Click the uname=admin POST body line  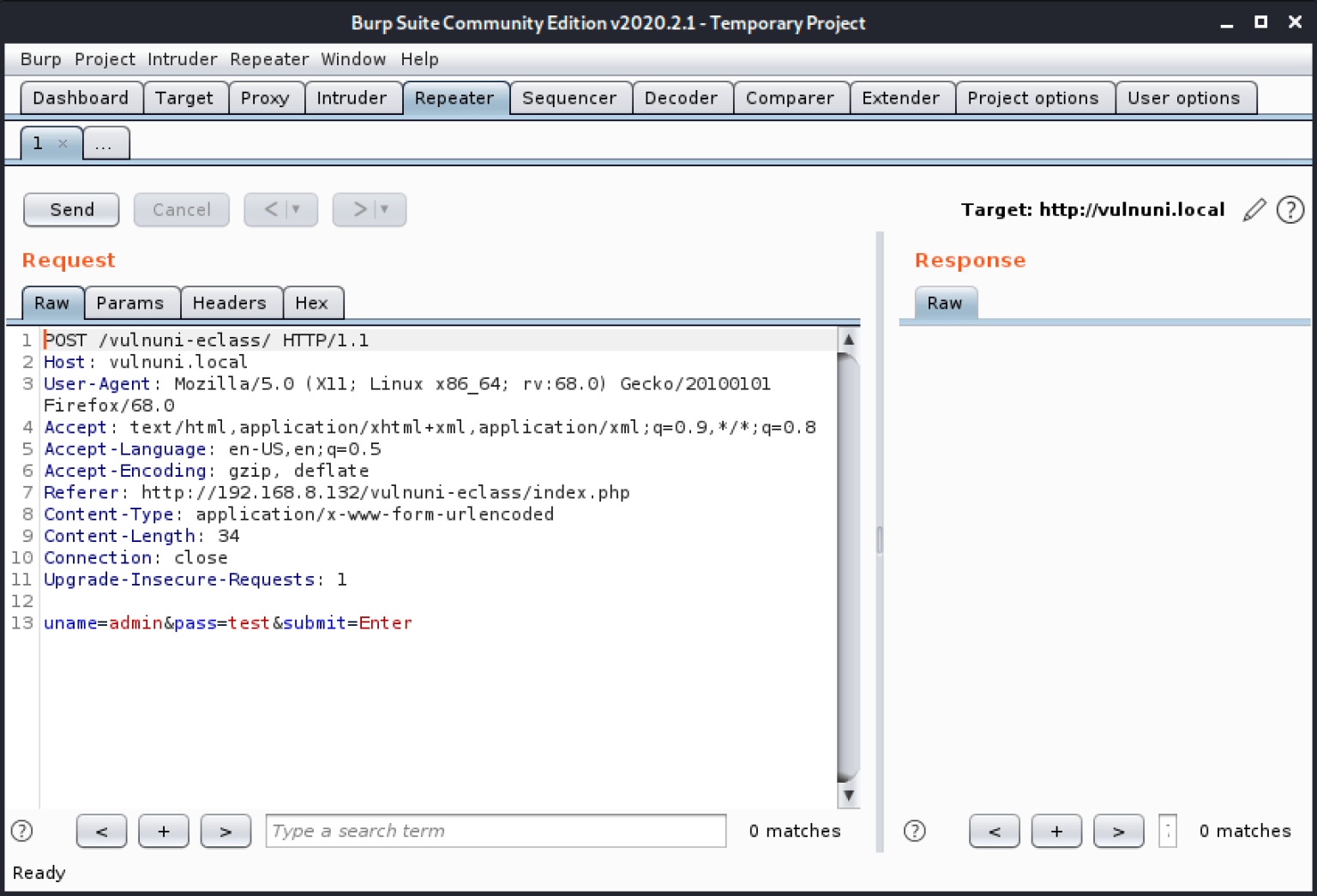coord(228,623)
